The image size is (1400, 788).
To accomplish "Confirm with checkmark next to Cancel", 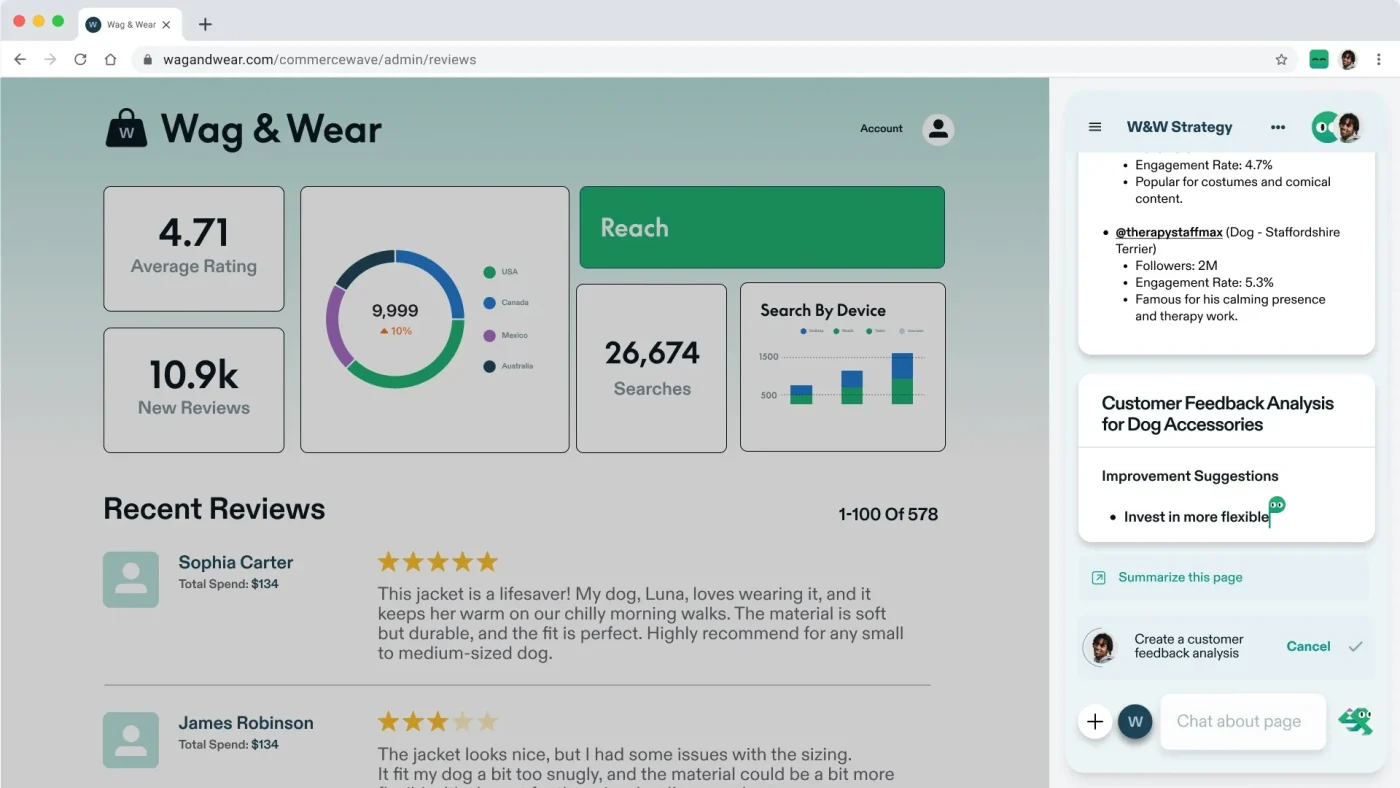I will 1355,647.
